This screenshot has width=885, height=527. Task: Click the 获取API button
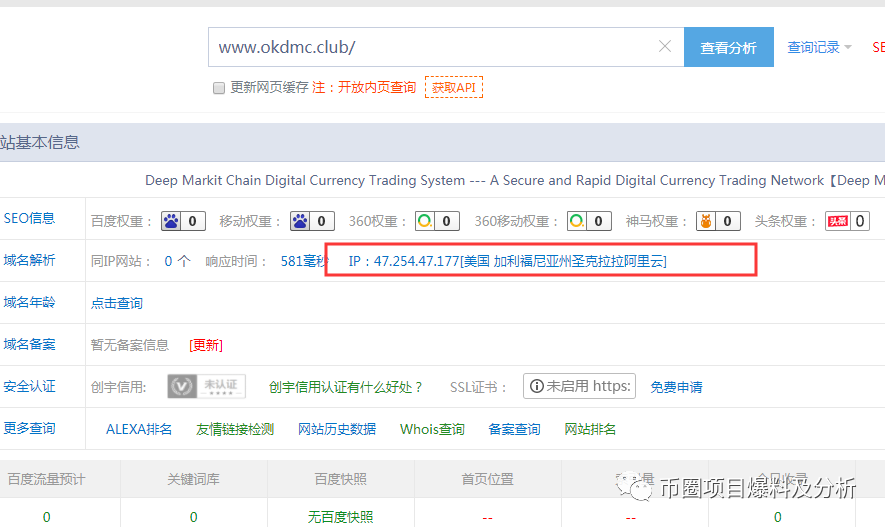(x=454, y=87)
